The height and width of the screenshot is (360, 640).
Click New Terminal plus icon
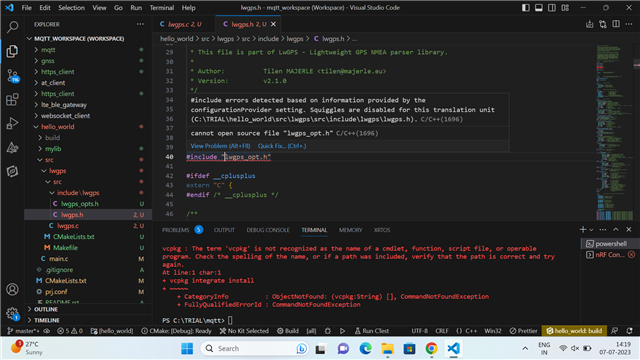point(583,230)
